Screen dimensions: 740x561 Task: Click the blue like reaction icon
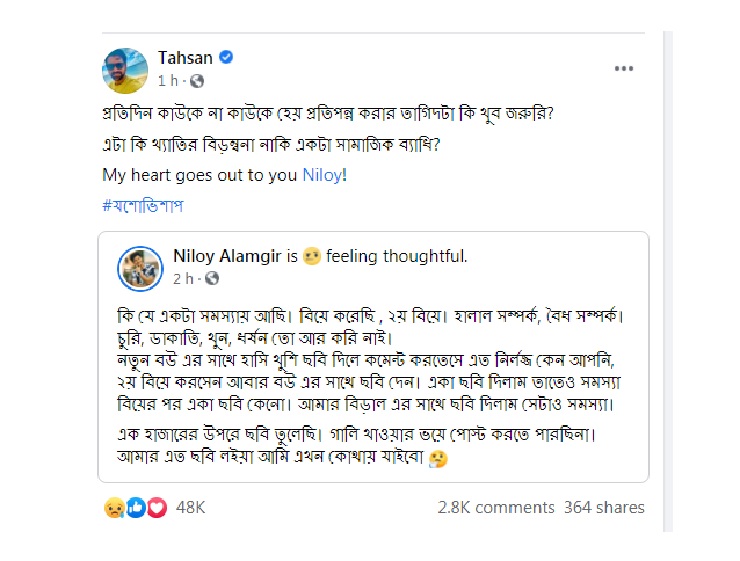tap(135, 508)
